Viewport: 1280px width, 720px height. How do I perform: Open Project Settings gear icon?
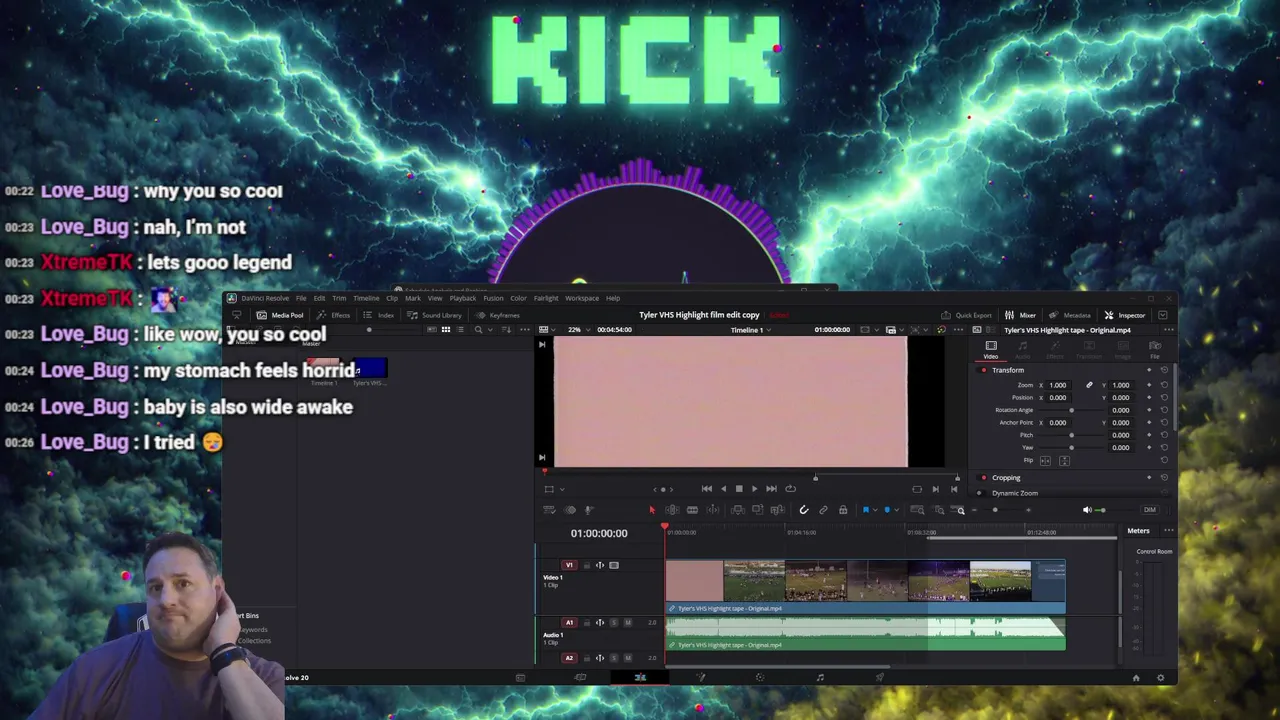point(1160,678)
